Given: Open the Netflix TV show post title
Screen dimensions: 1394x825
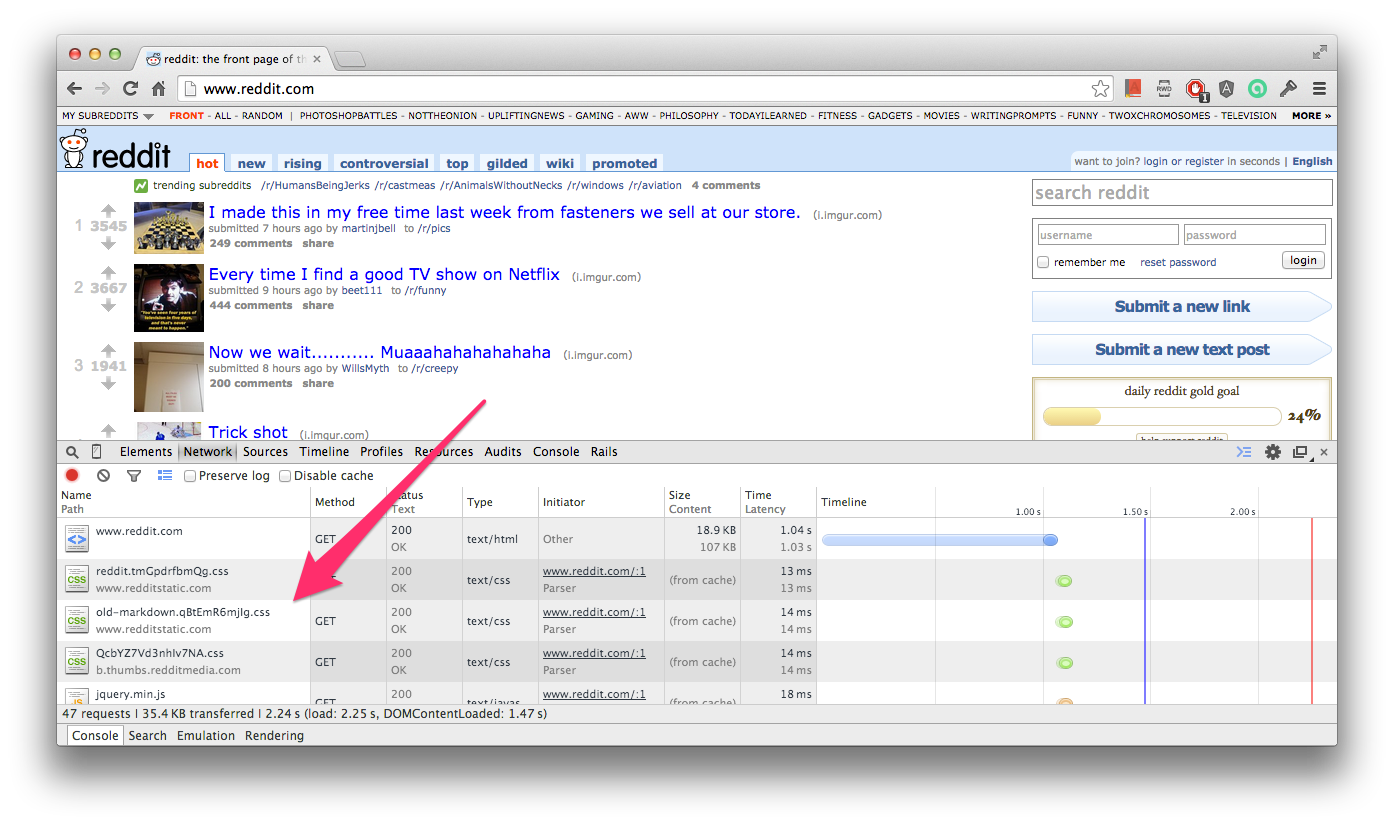Looking at the screenshot, I should (384, 274).
